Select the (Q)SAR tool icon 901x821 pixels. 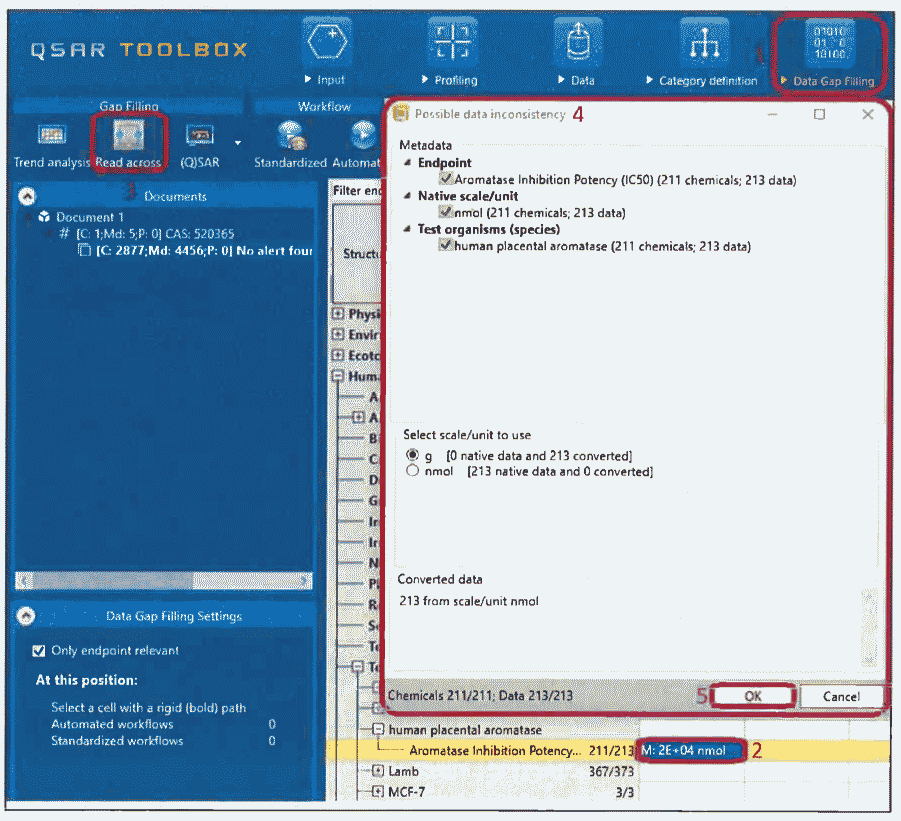pos(200,136)
